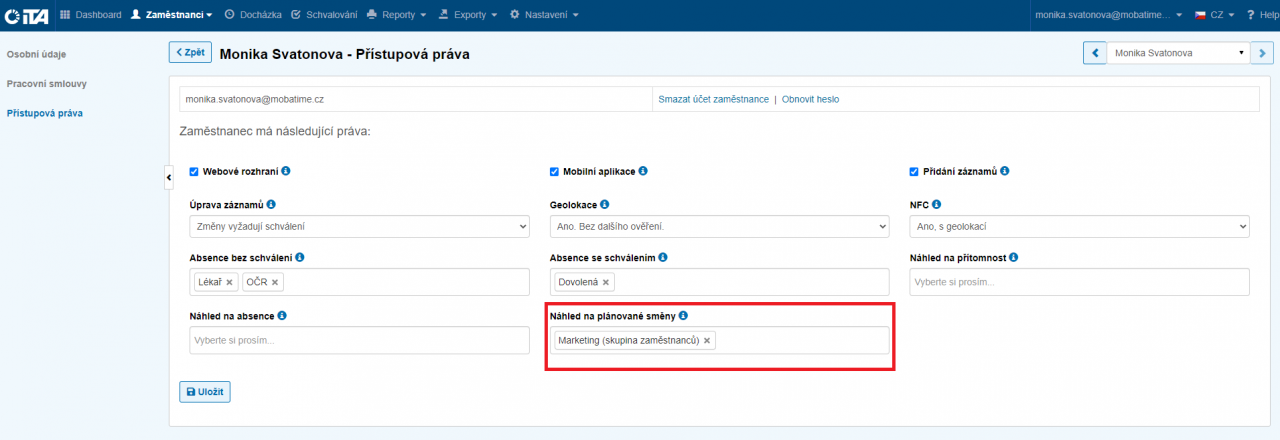Click the info icon next to Webové rozhraní
Viewport: 1280px width, 440px height.
pos(286,171)
